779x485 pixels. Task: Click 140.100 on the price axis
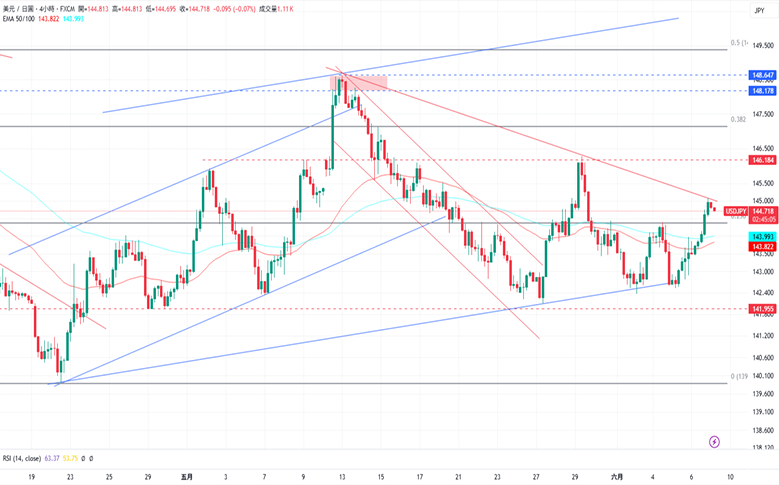(763, 376)
